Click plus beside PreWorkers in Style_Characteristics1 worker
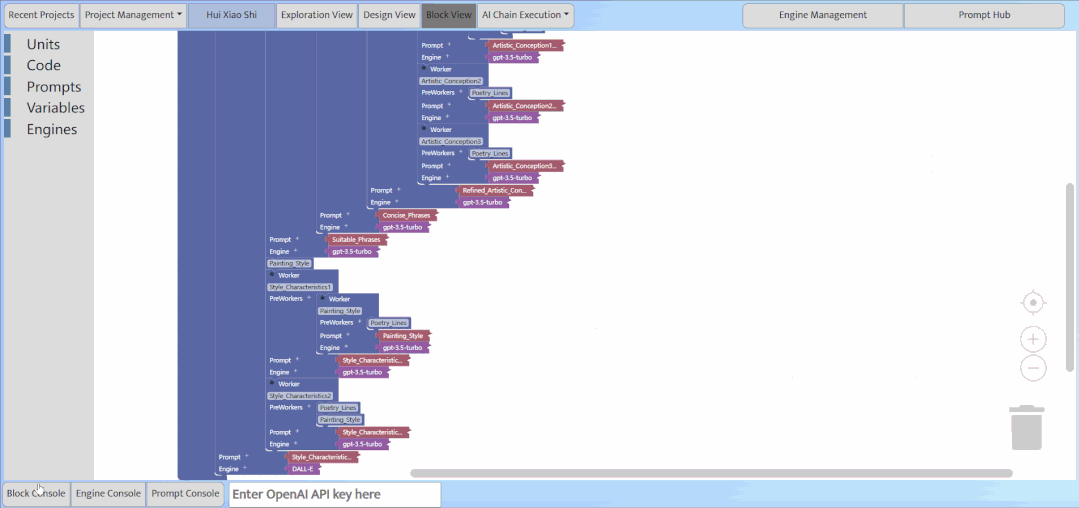Screen dimensions: 1079x508 (309, 299)
